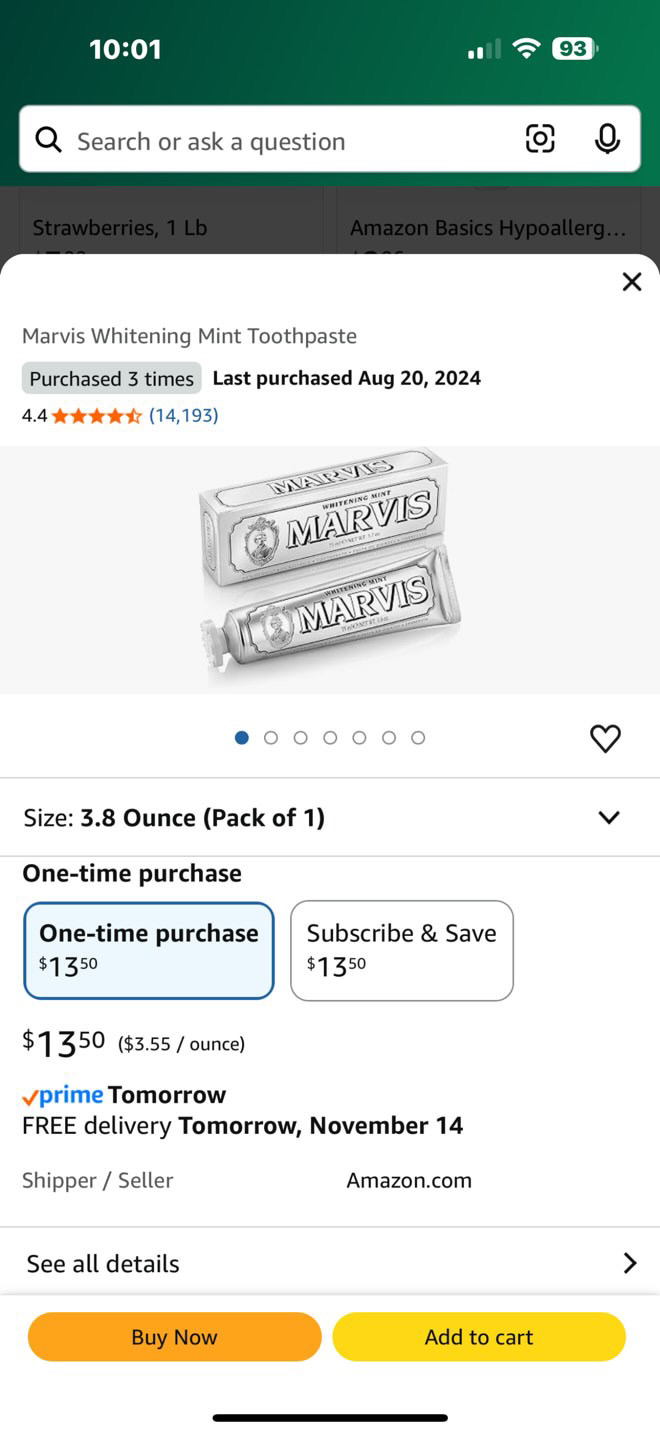Tap the camera lens search icon
660x1434 pixels.
pos(540,139)
